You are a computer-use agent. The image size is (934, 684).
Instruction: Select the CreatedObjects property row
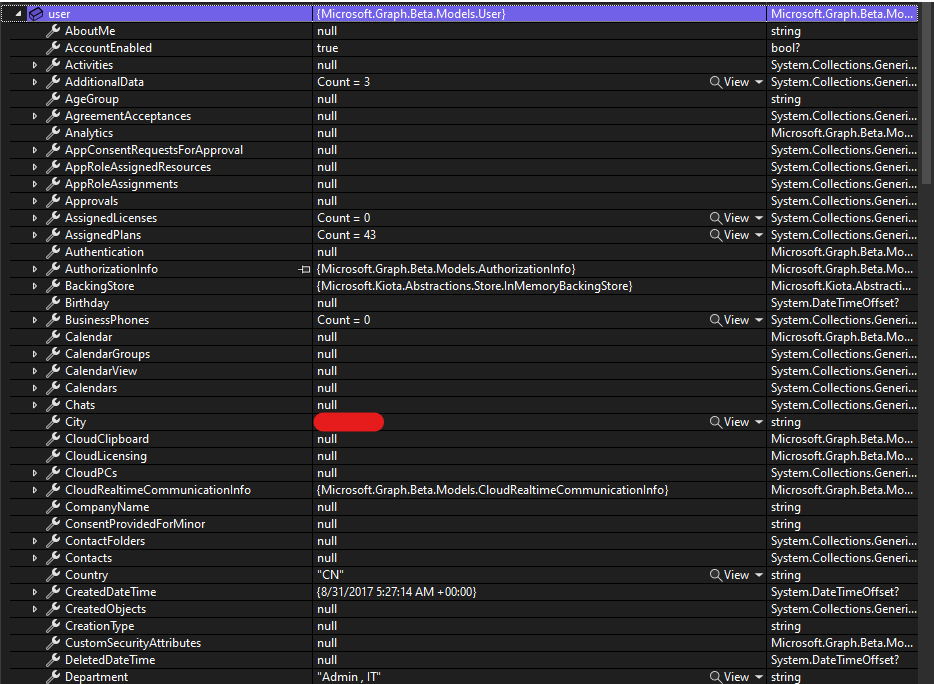[463, 609]
